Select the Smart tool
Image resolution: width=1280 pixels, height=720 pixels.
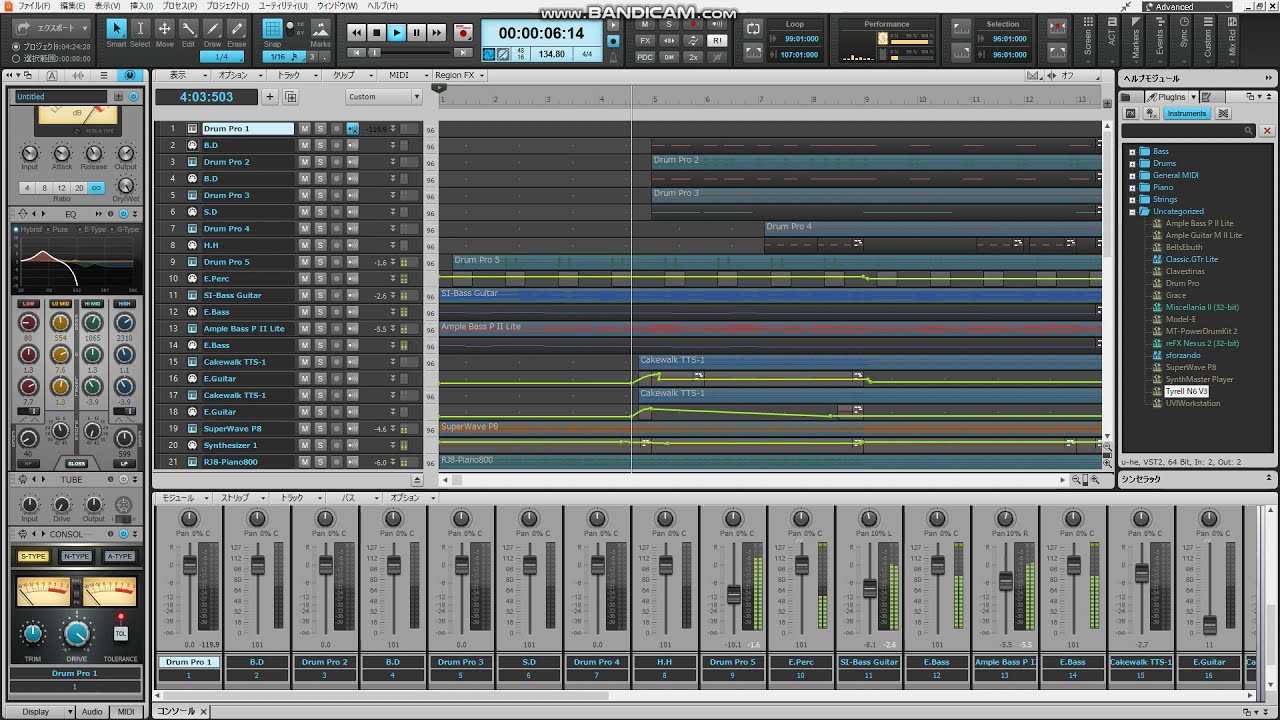[116, 31]
